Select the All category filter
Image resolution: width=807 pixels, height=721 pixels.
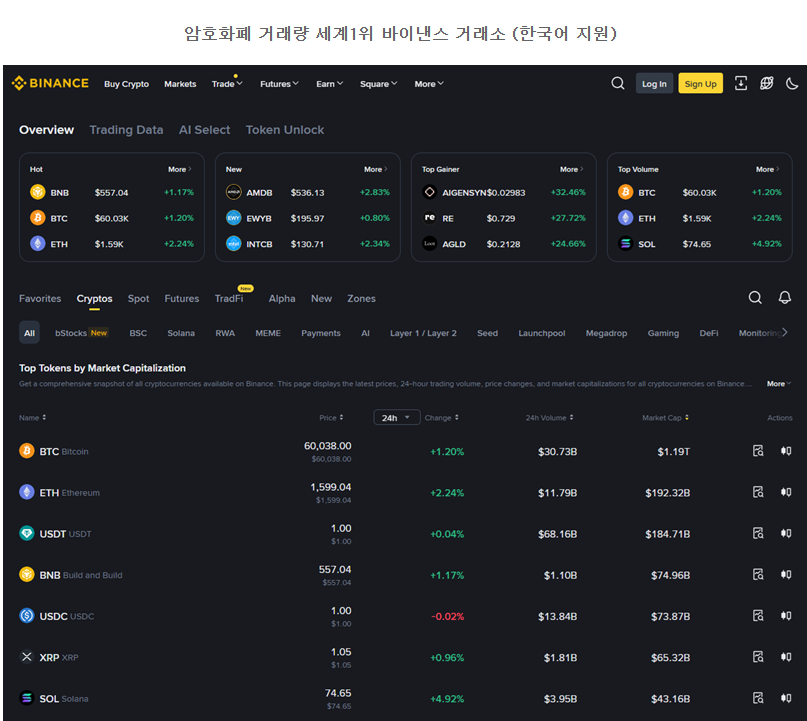pos(29,332)
